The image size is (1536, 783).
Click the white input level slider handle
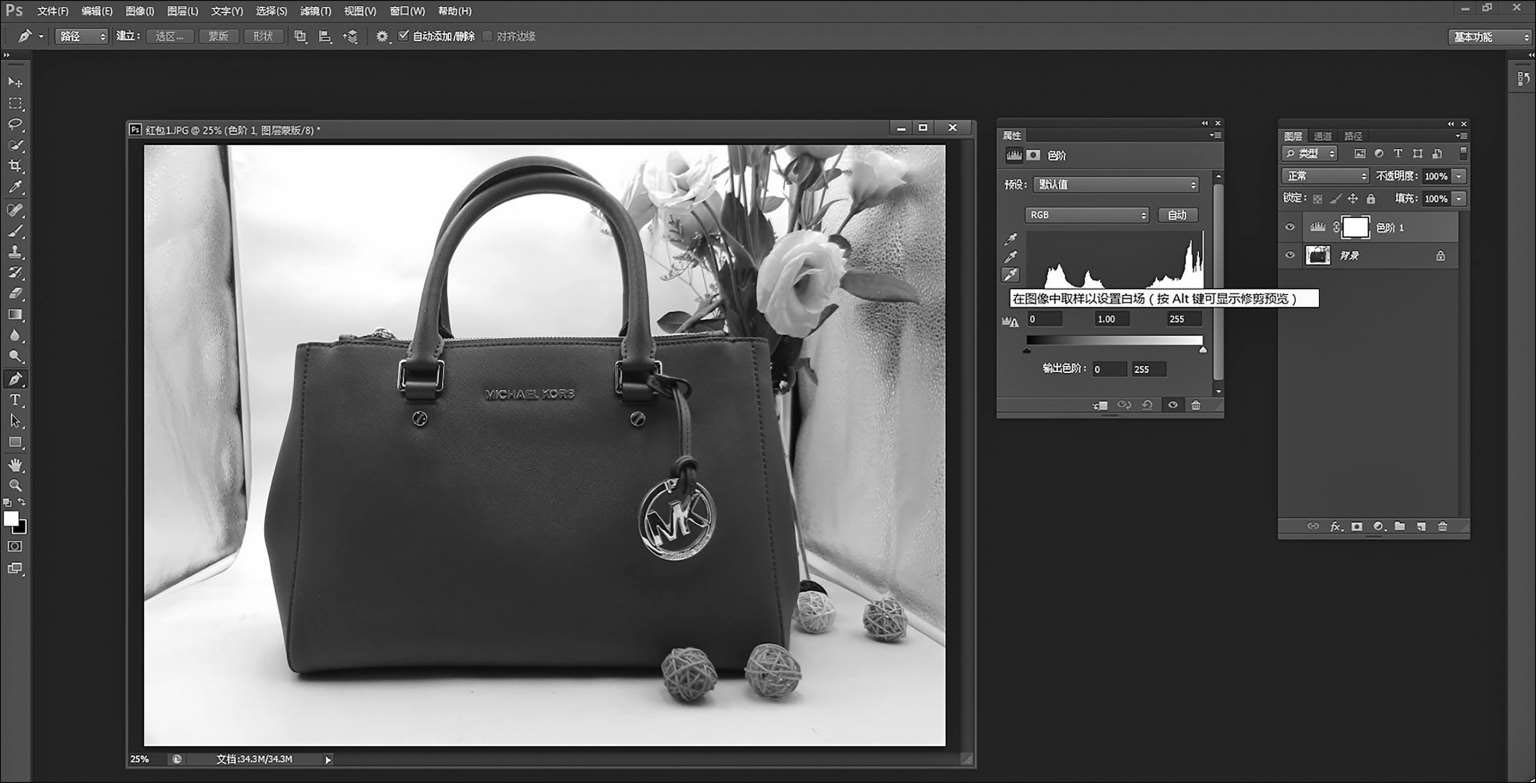(x=1202, y=350)
